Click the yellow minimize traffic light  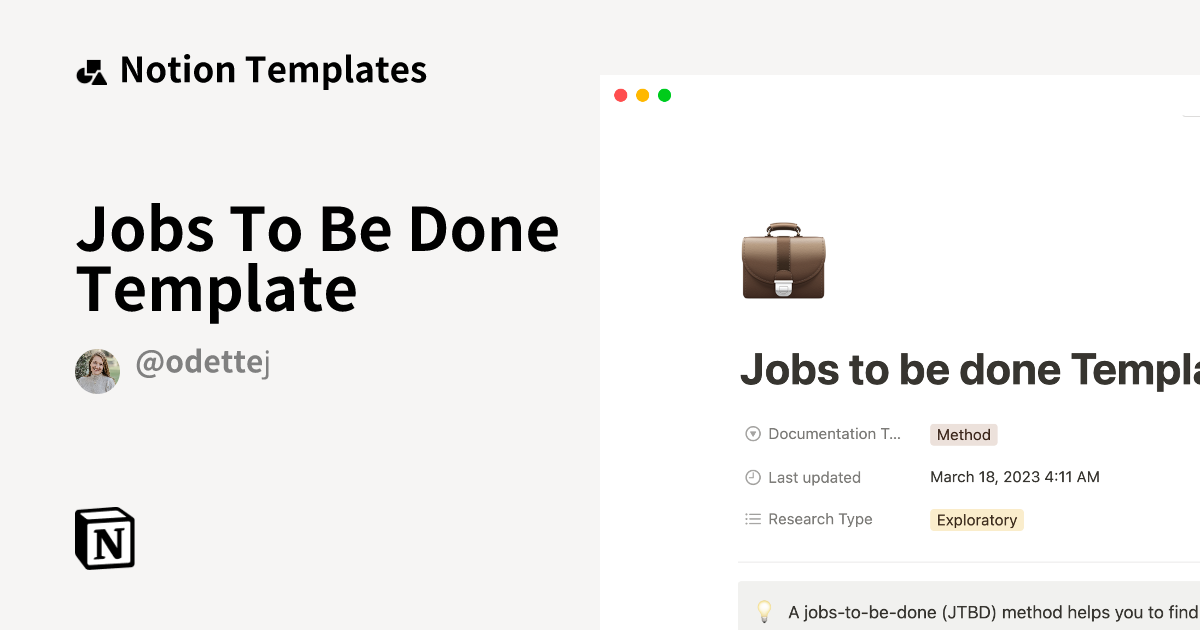point(642,94)
